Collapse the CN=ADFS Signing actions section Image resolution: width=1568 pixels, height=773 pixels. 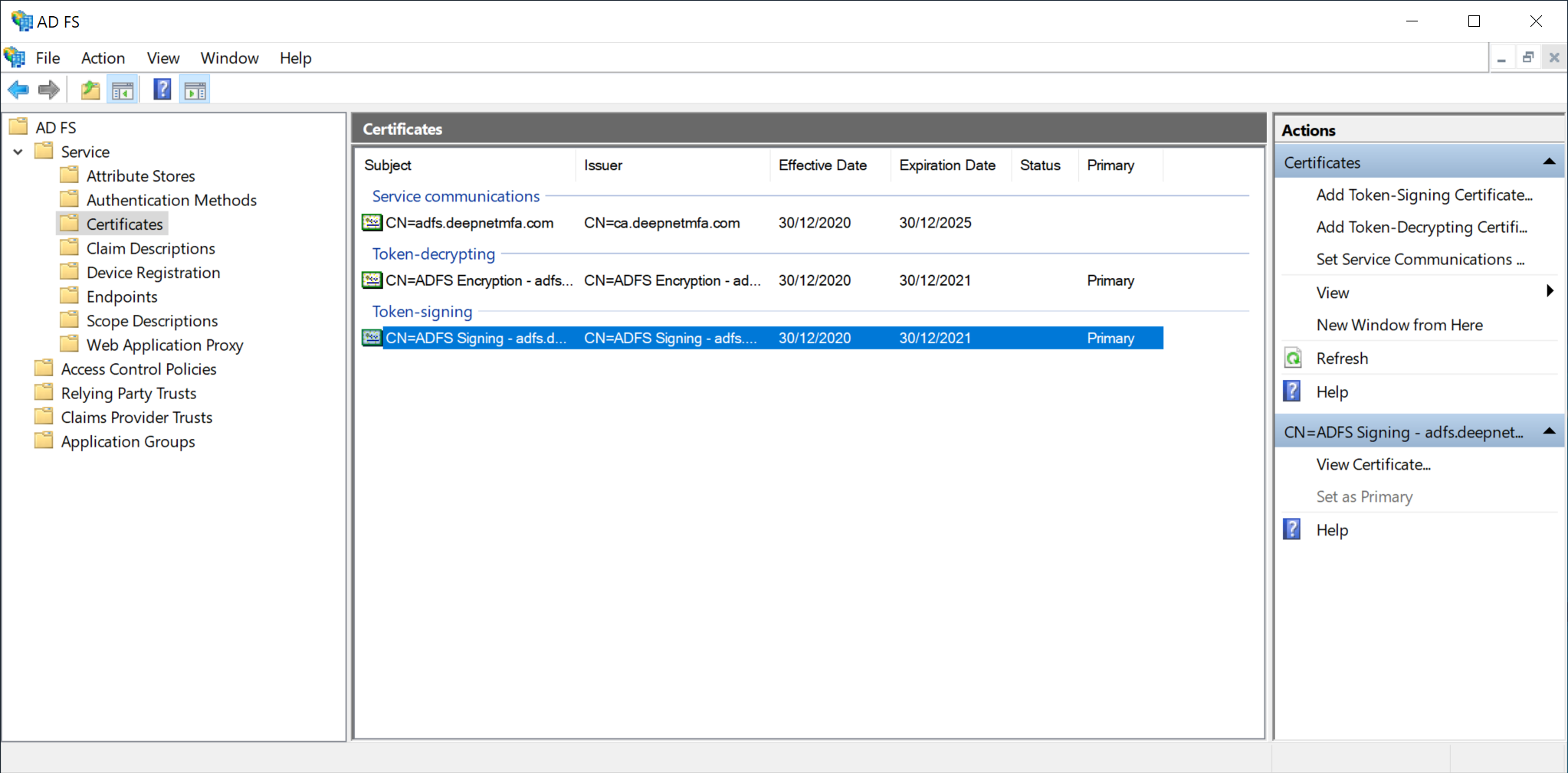coord(1549,431)
